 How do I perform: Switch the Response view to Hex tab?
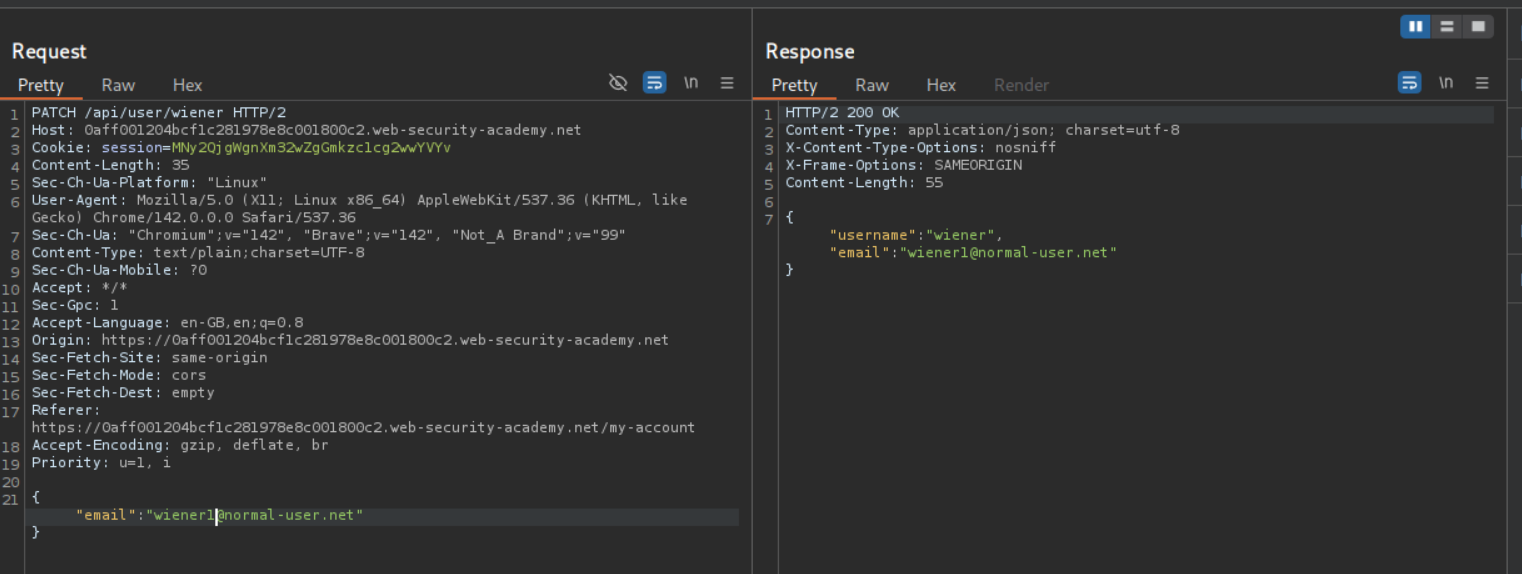(941, 85)
